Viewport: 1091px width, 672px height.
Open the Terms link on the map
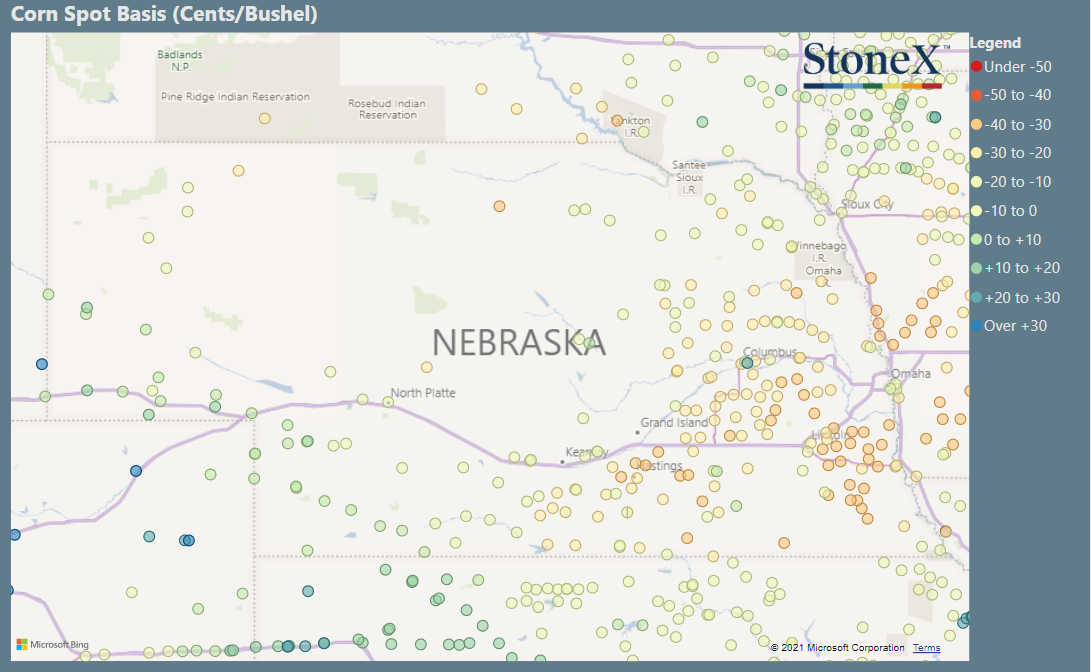point(926,648)
